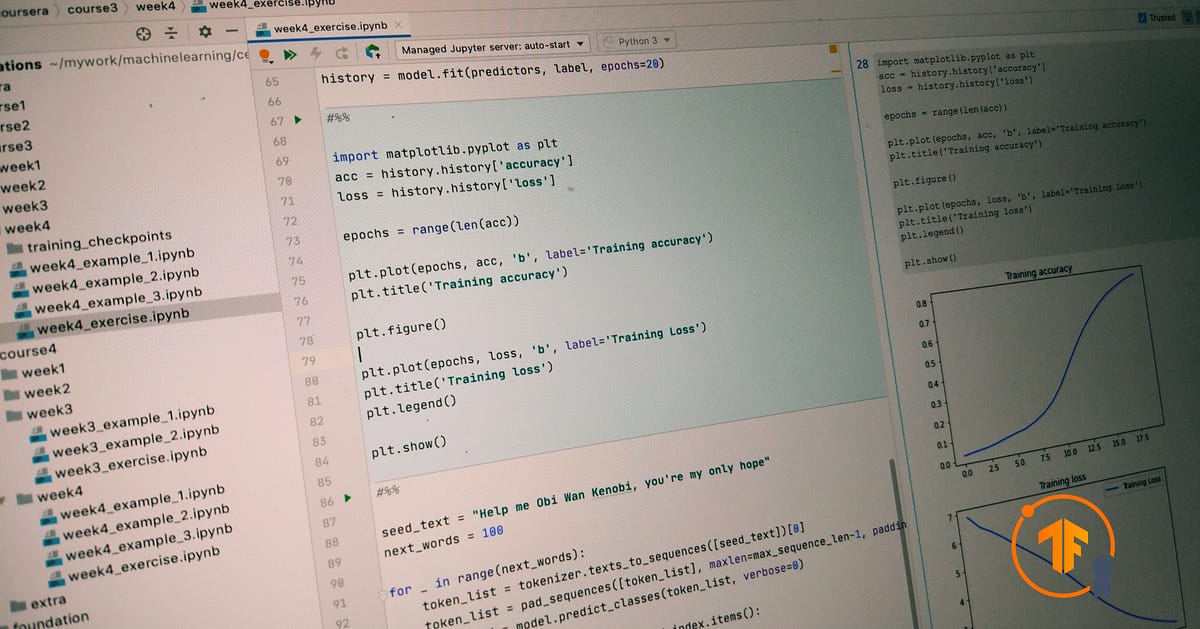The width and height of the screenshot is (1200, 629).
Task: Run the seed_text cell with its gutter arrow
Action: point(347,496)
